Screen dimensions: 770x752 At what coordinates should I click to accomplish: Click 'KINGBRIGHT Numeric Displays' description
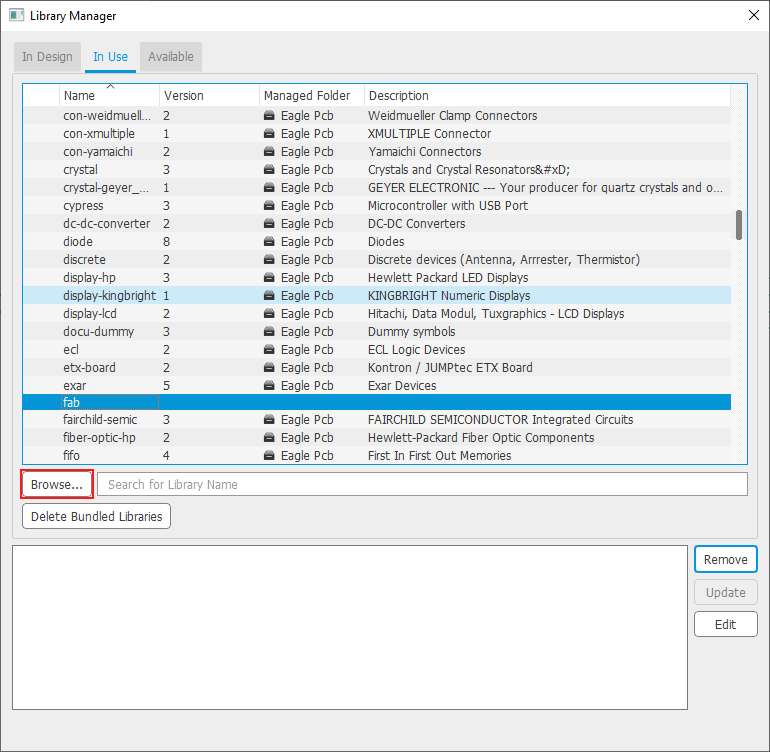click(449, 296)
